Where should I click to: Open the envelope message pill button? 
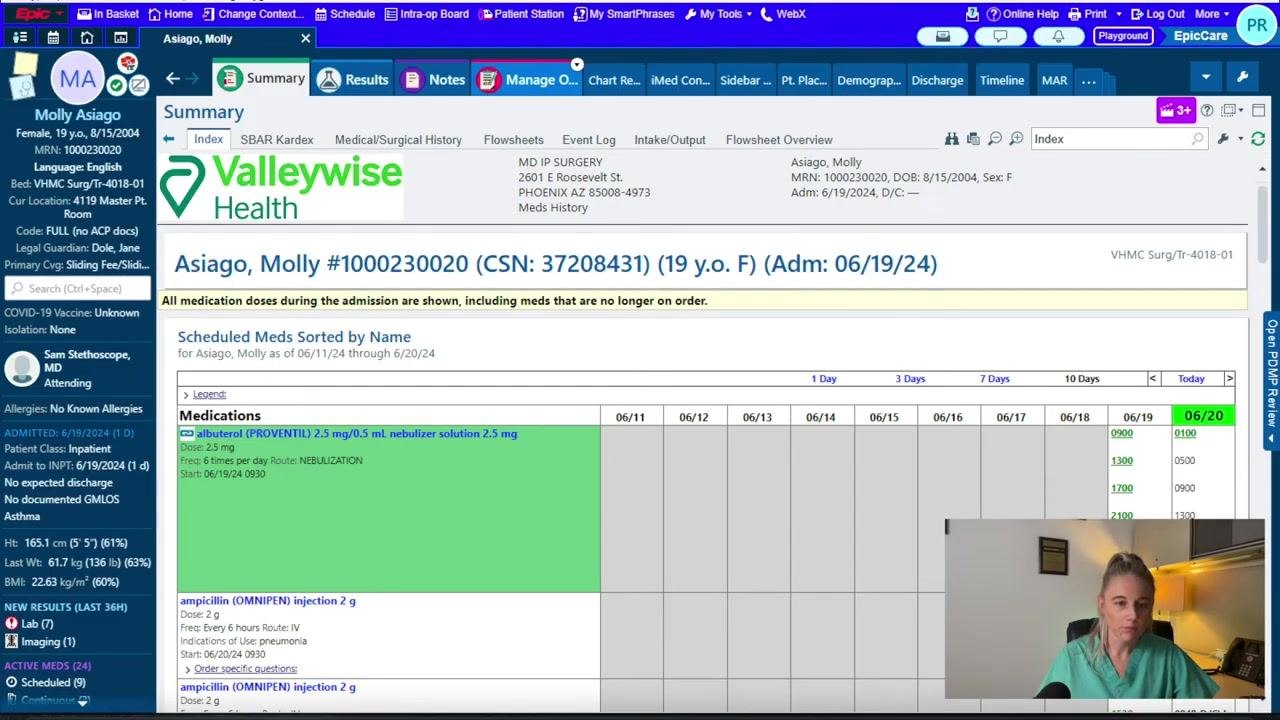tap(942, 36)
